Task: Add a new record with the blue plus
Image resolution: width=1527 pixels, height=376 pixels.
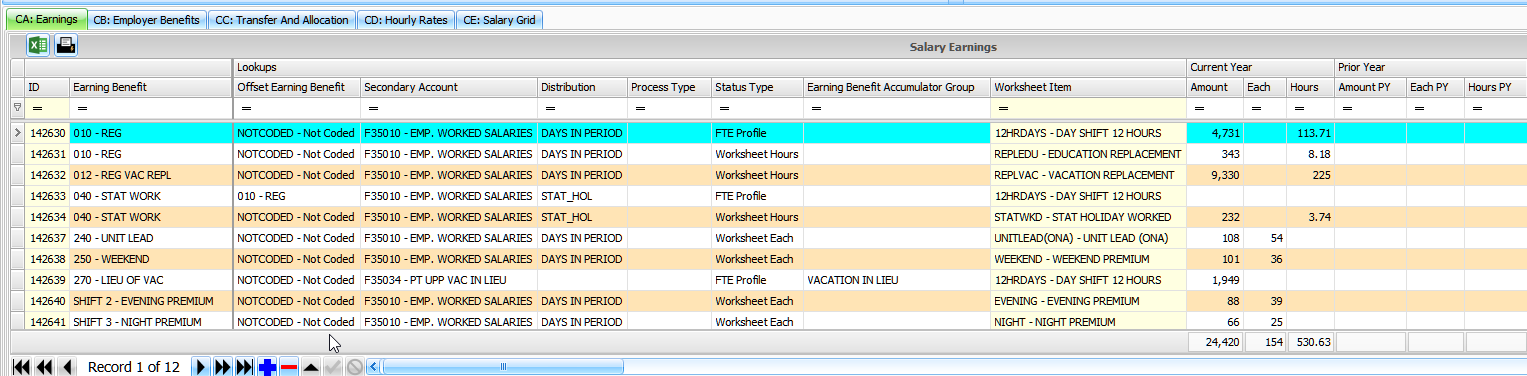Action: (x=267, y=367)
